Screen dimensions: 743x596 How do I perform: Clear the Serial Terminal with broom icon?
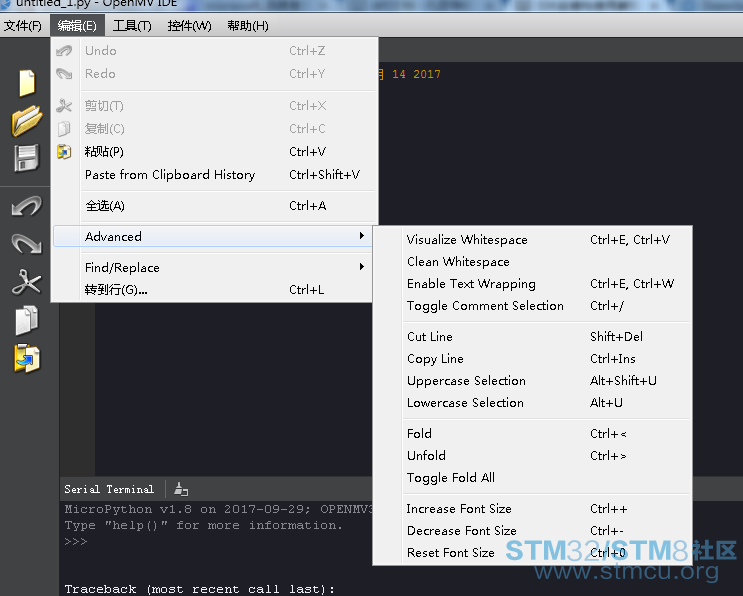pos(180,489)
